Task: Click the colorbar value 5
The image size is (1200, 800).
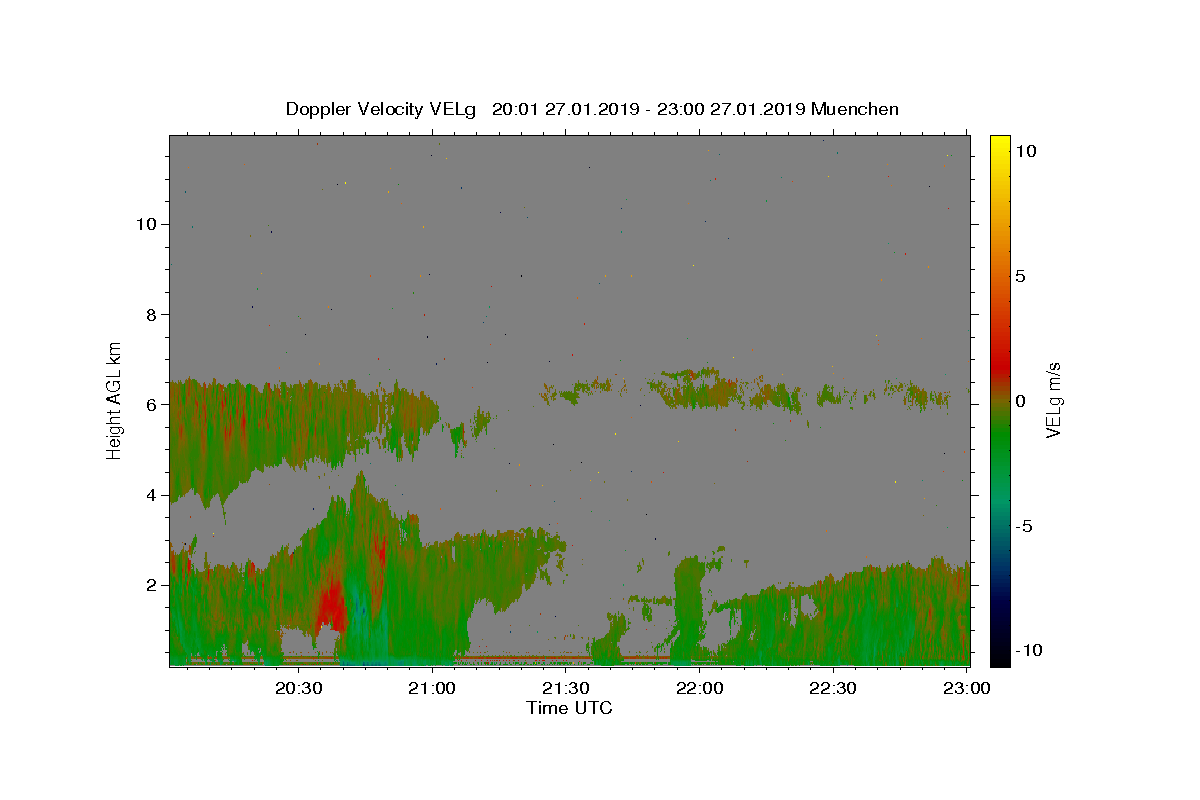Action: click(1020, 276)
